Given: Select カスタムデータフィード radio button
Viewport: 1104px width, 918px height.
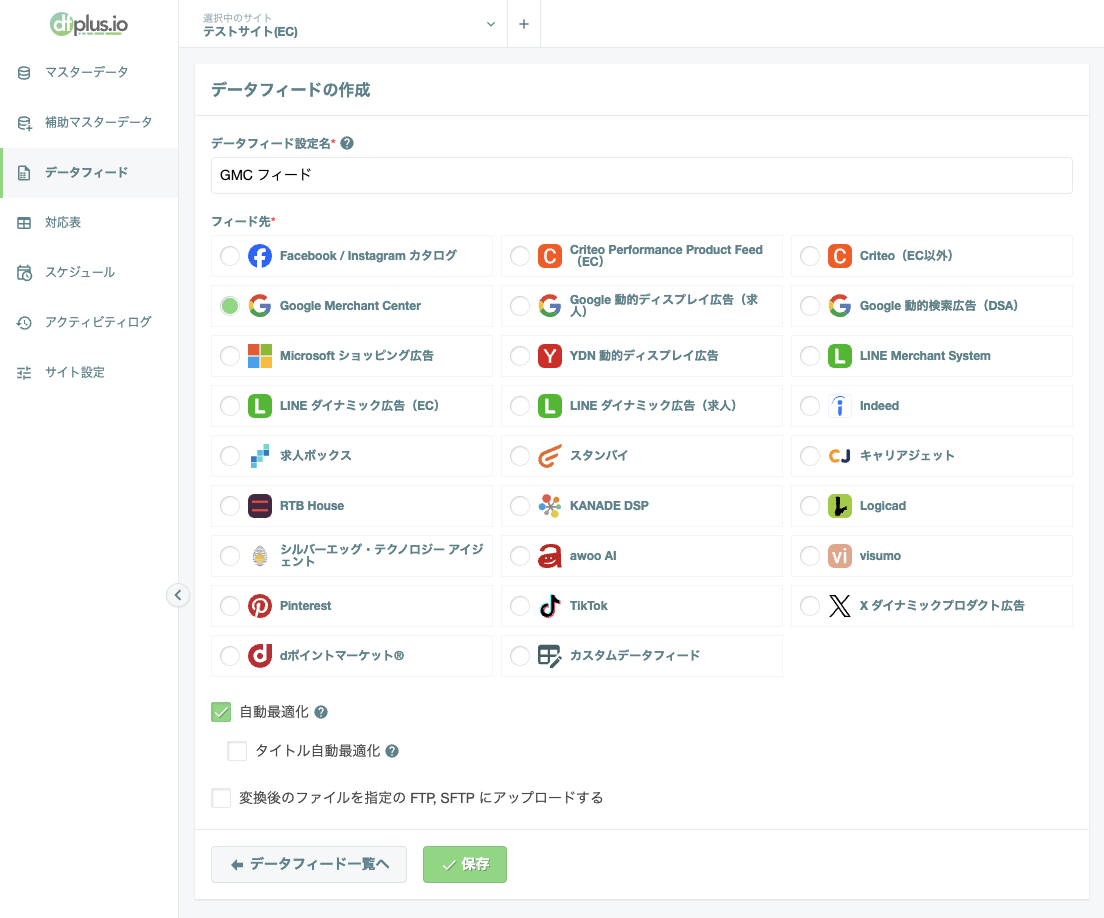Looking at the screenshot, I should point(520,655).
